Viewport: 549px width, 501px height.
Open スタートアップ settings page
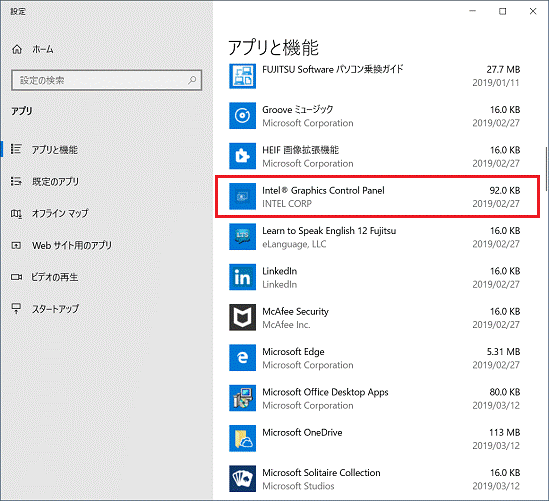(x=55, y=309)
